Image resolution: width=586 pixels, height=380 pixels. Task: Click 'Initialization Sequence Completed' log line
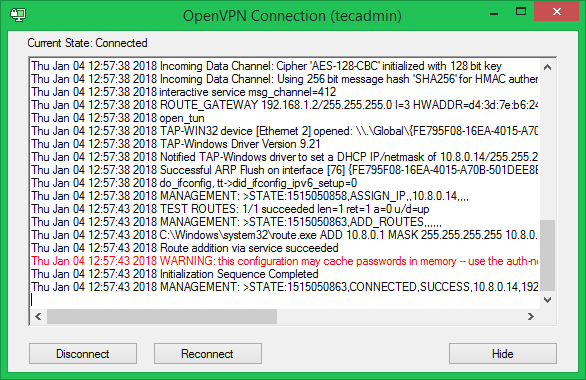175,274
